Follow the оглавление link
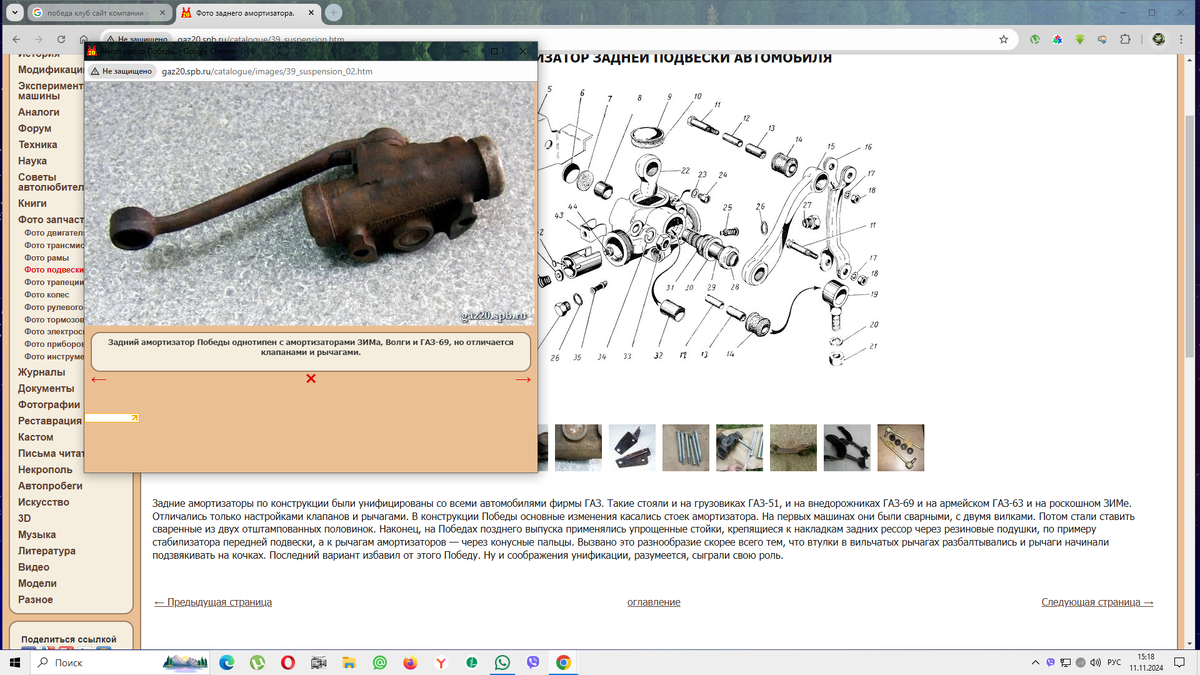 tap(653, 602)
